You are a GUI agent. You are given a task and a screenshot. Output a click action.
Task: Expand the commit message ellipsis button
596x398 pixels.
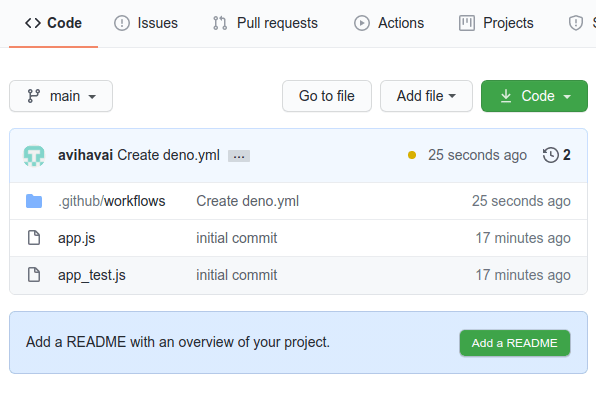pyautogui.click(x=239, y=156)
